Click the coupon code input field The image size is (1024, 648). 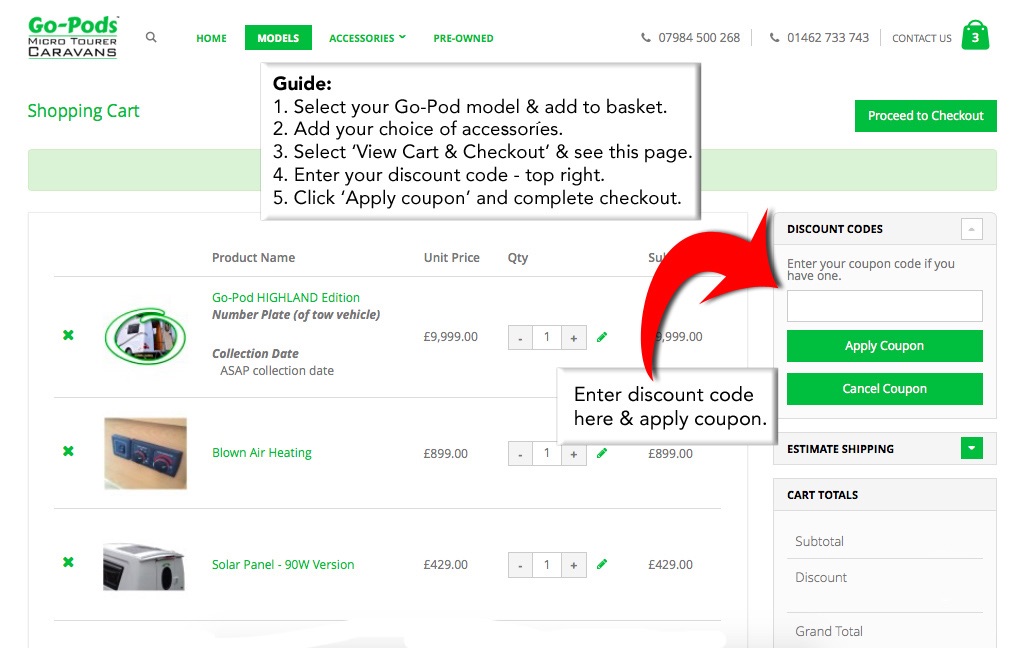point(884,306)
